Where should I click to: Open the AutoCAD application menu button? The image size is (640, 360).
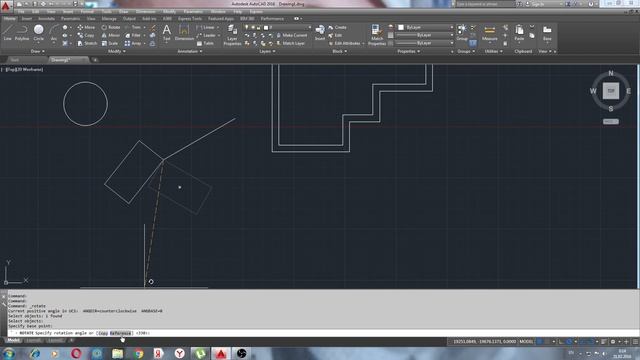click(6, 6)
